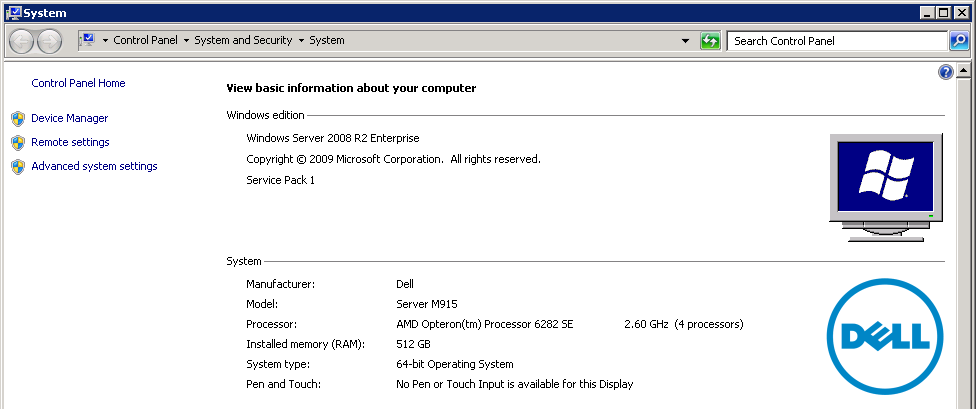Viewport: 976px width, 409px height.
Task: Click the manufacturer value Dell
Action: (405, 284)
